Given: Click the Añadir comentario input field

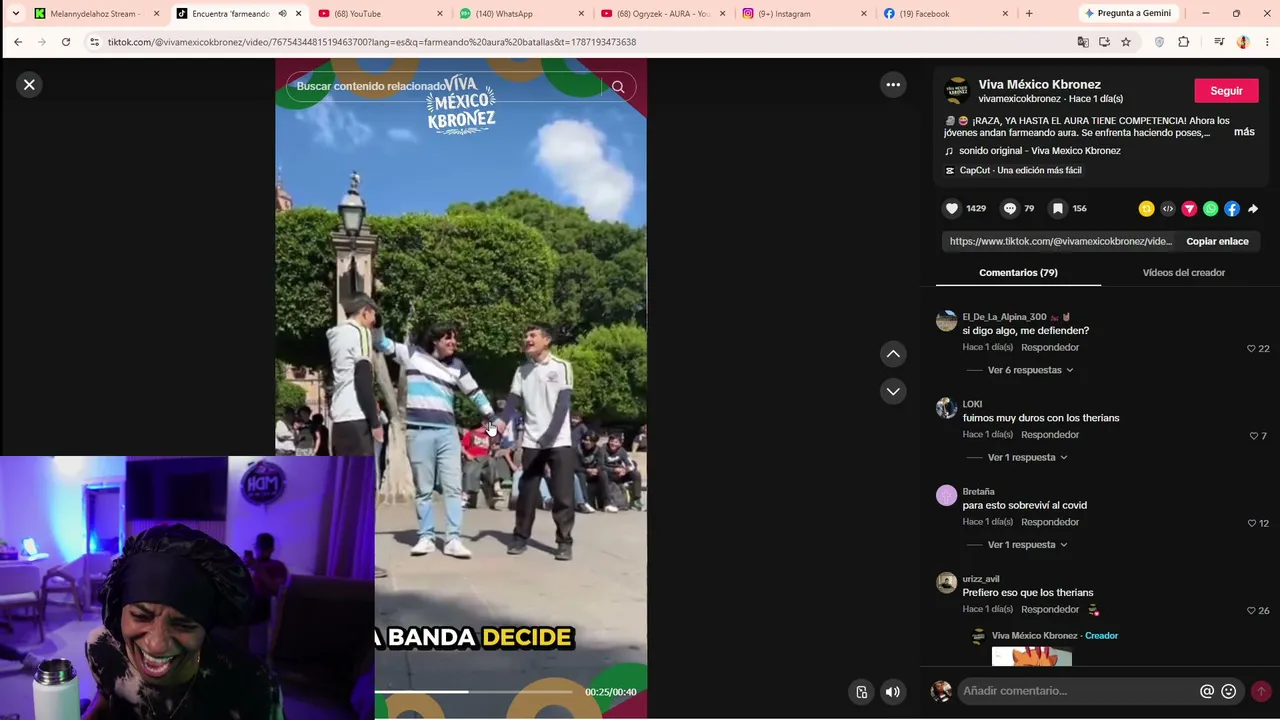Looking at the screenshot, I should click(x=1077, y=691).
